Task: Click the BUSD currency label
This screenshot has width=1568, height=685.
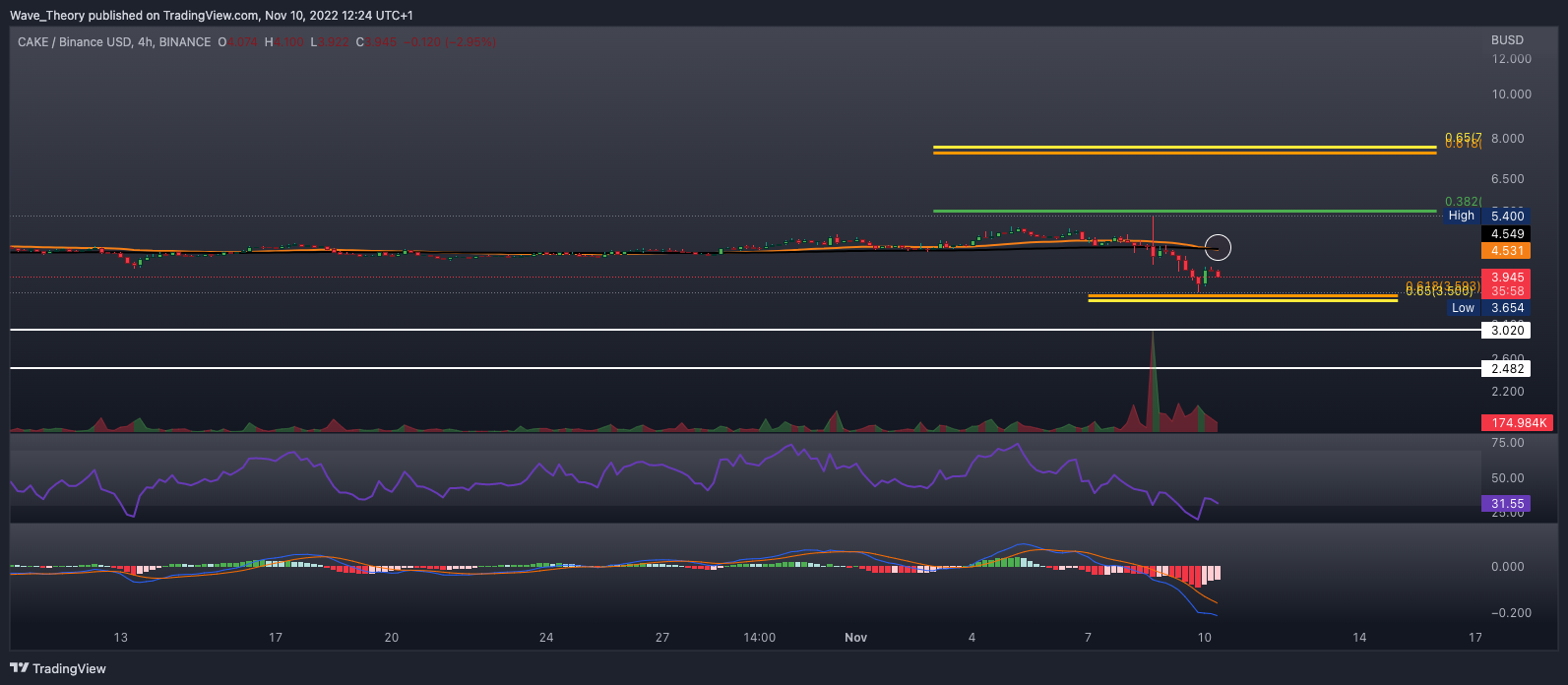Action: (1506, 40)
